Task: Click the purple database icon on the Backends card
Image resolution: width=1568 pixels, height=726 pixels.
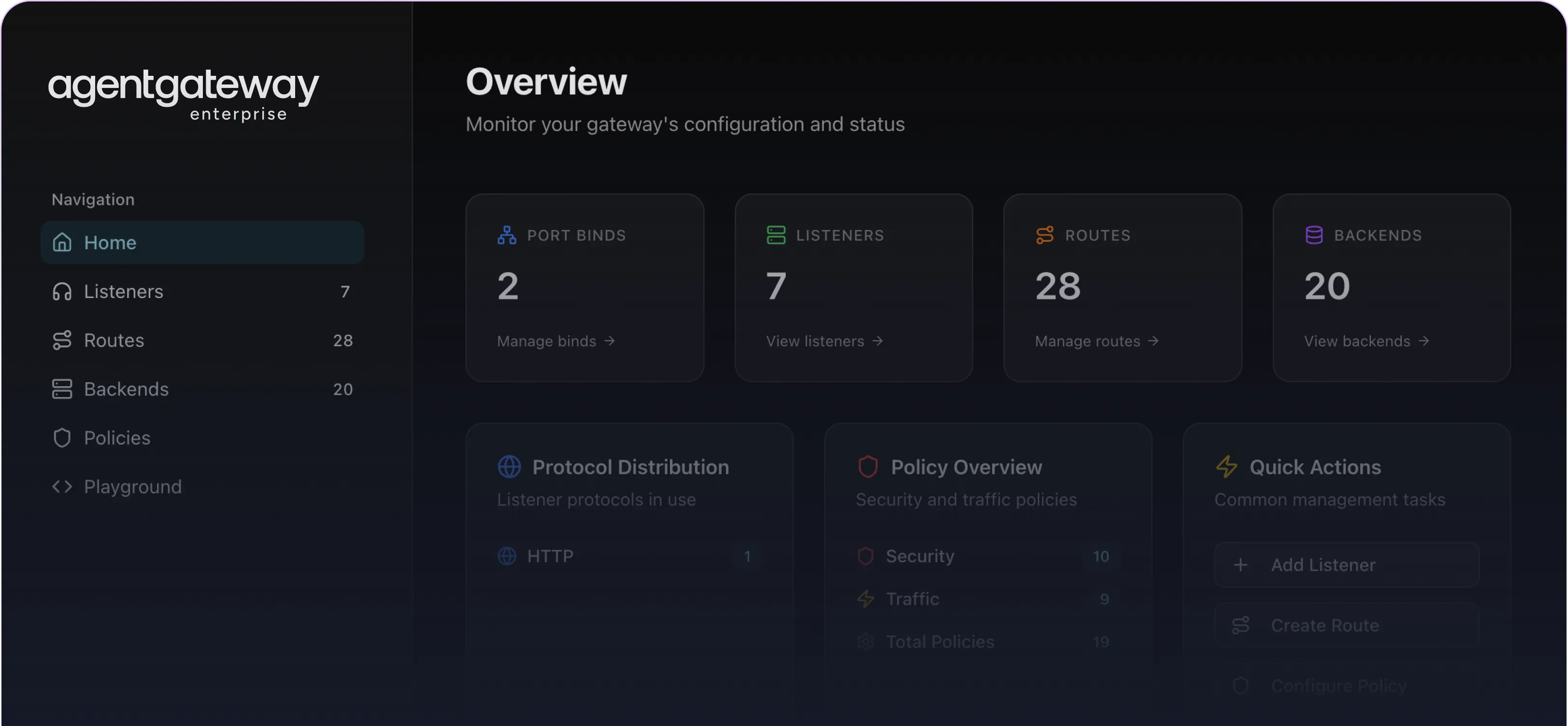Action: click(1313, 235)
